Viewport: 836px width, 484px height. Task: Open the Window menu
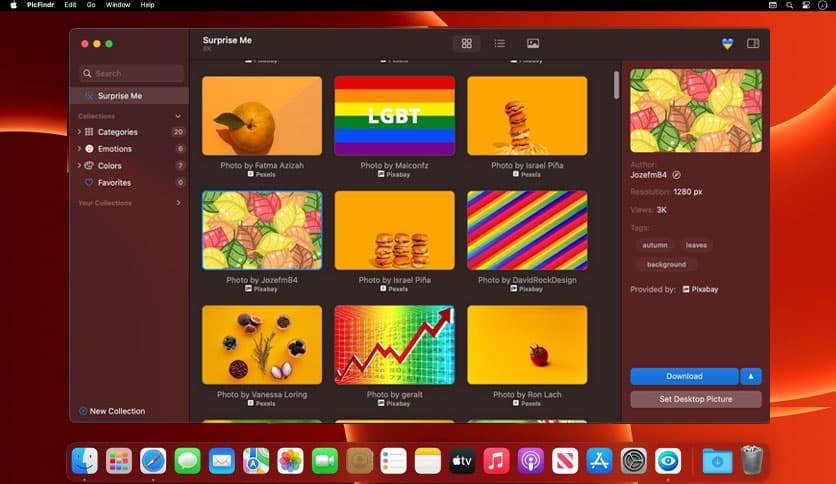tap(118, 5)
